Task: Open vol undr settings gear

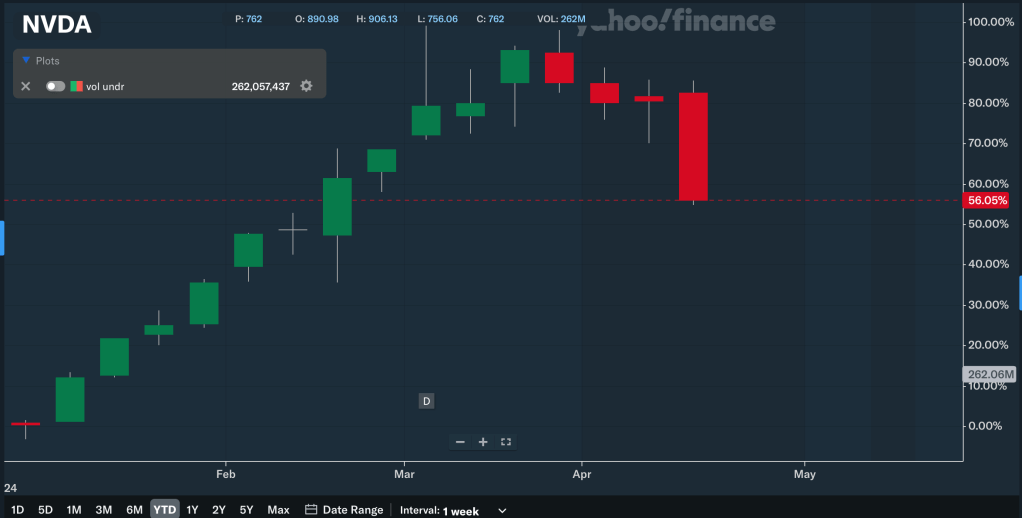Action: point(306,87)
